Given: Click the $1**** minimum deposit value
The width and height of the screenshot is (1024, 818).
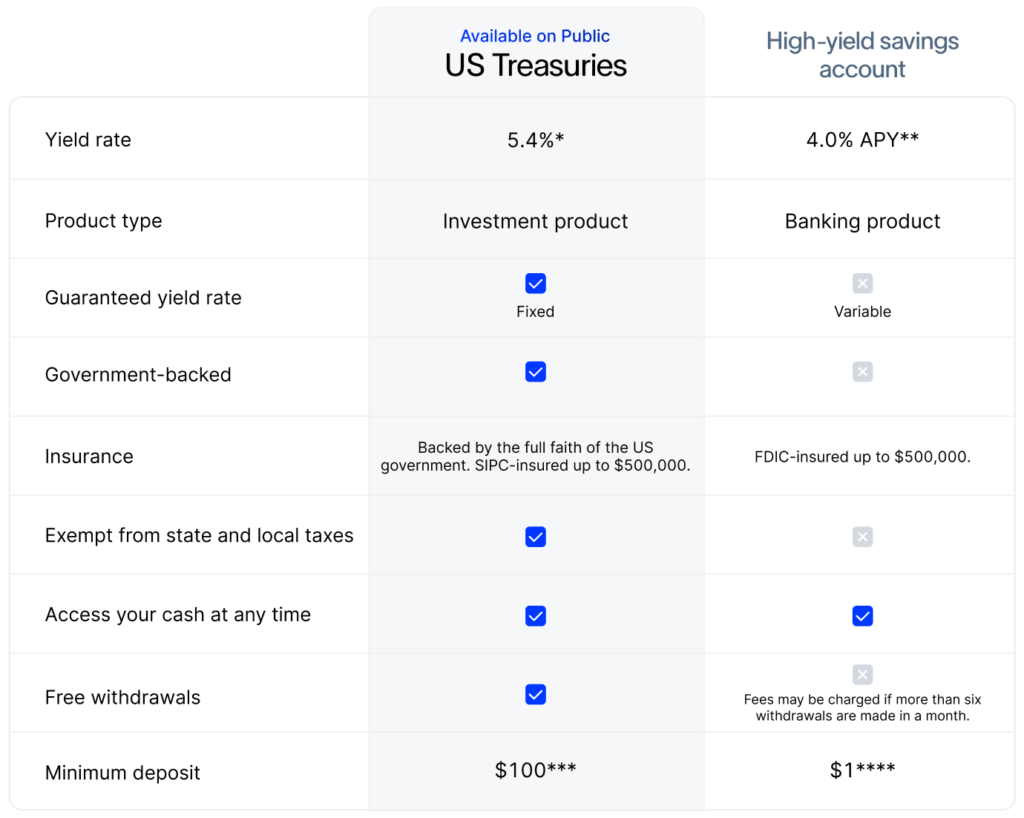Looking at the screenshot, I should pos(862,770).
